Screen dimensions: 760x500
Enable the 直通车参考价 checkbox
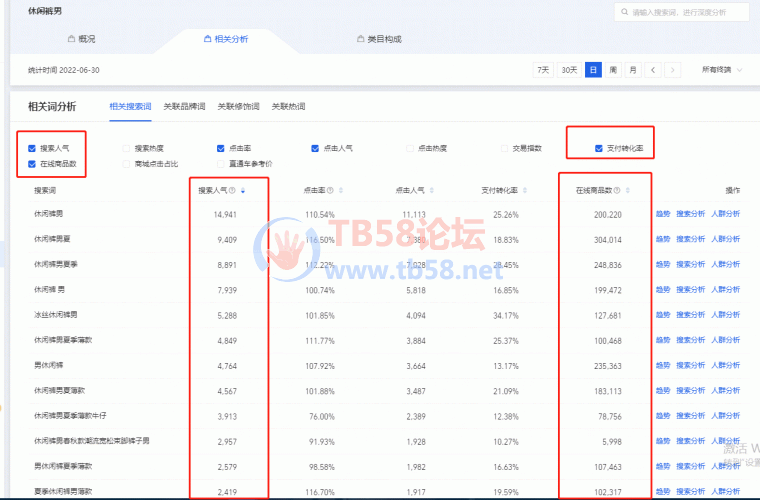221,164
